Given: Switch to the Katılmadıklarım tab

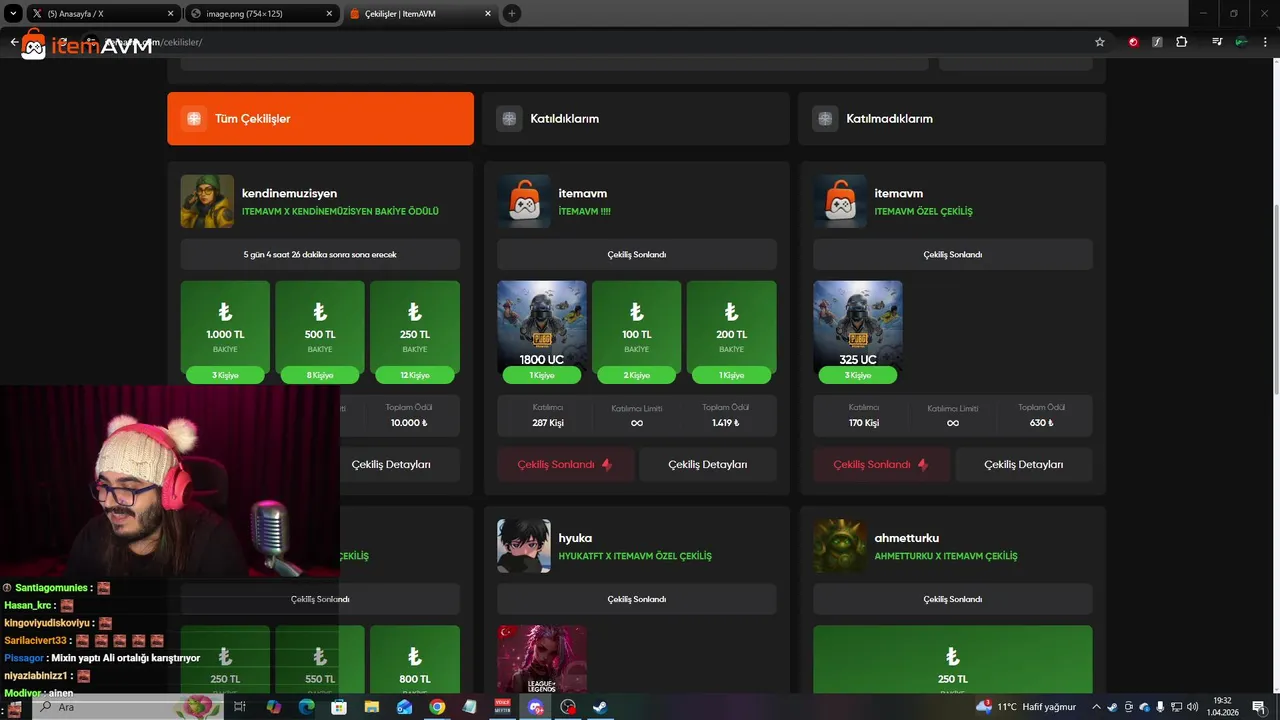Looking at the screenshot, I should pyautogui.click(x=952, y=118).
